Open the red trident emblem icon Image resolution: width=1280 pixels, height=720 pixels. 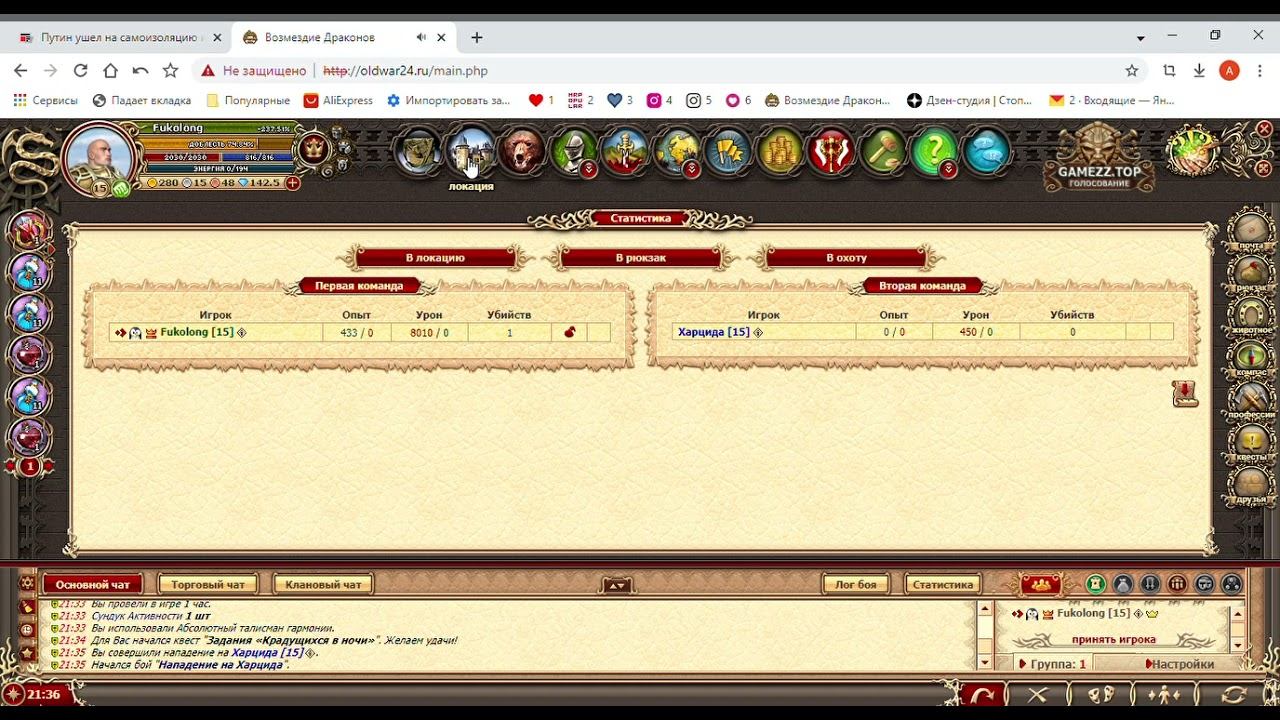pos(831,152)
